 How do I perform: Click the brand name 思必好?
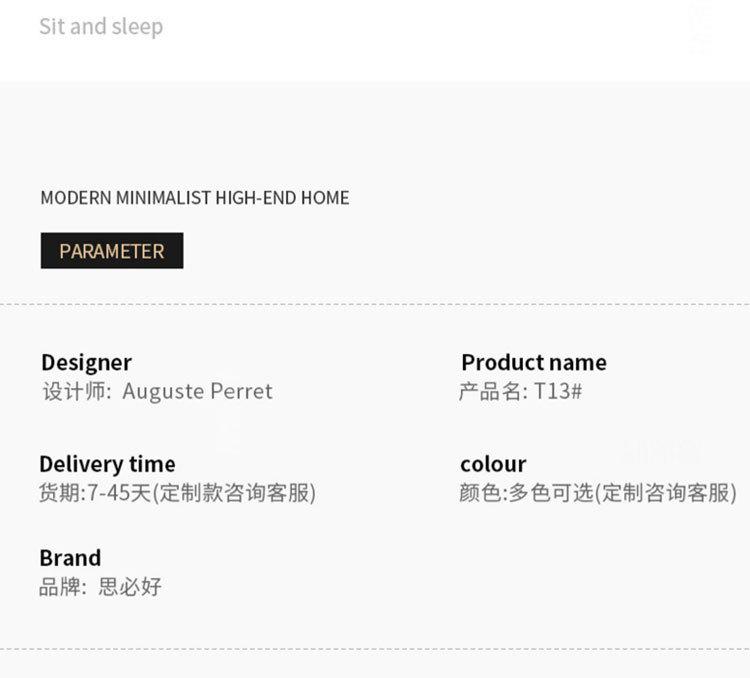tap(130, 587)
